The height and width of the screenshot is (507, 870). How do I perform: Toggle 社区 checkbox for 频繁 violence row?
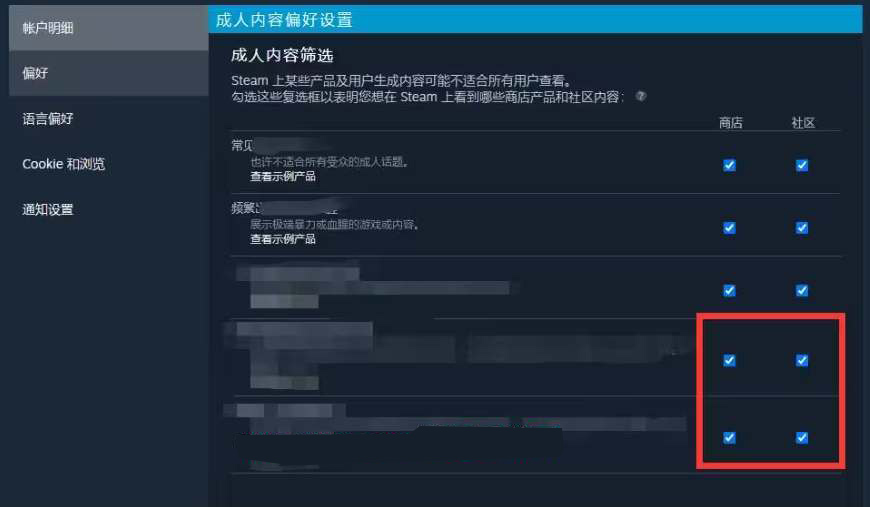point(802,228)
